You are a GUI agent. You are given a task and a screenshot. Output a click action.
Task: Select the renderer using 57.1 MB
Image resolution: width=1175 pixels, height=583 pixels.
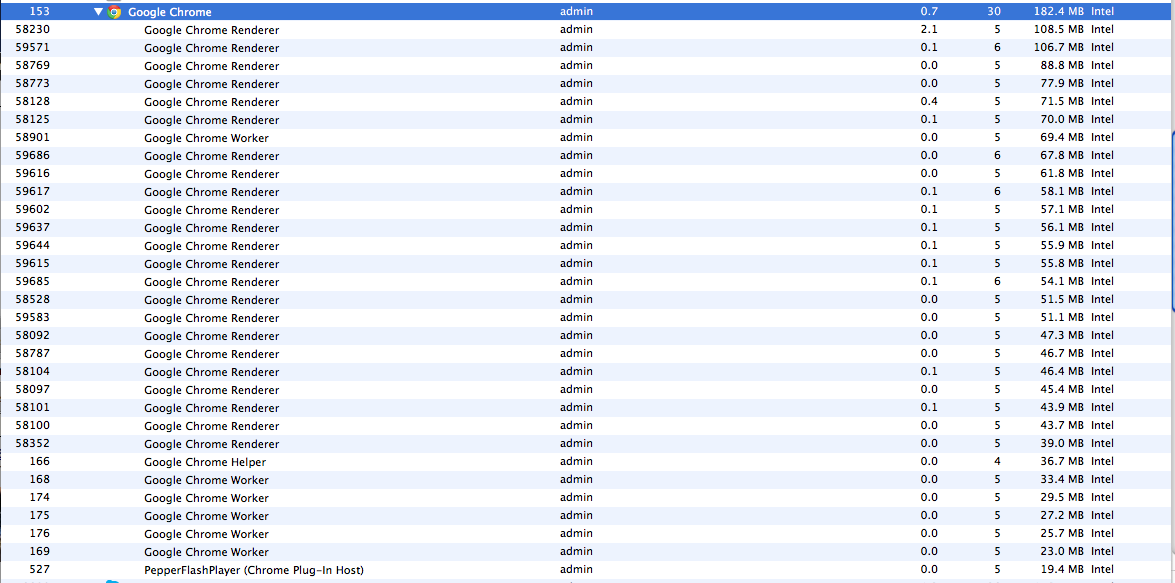588,210
